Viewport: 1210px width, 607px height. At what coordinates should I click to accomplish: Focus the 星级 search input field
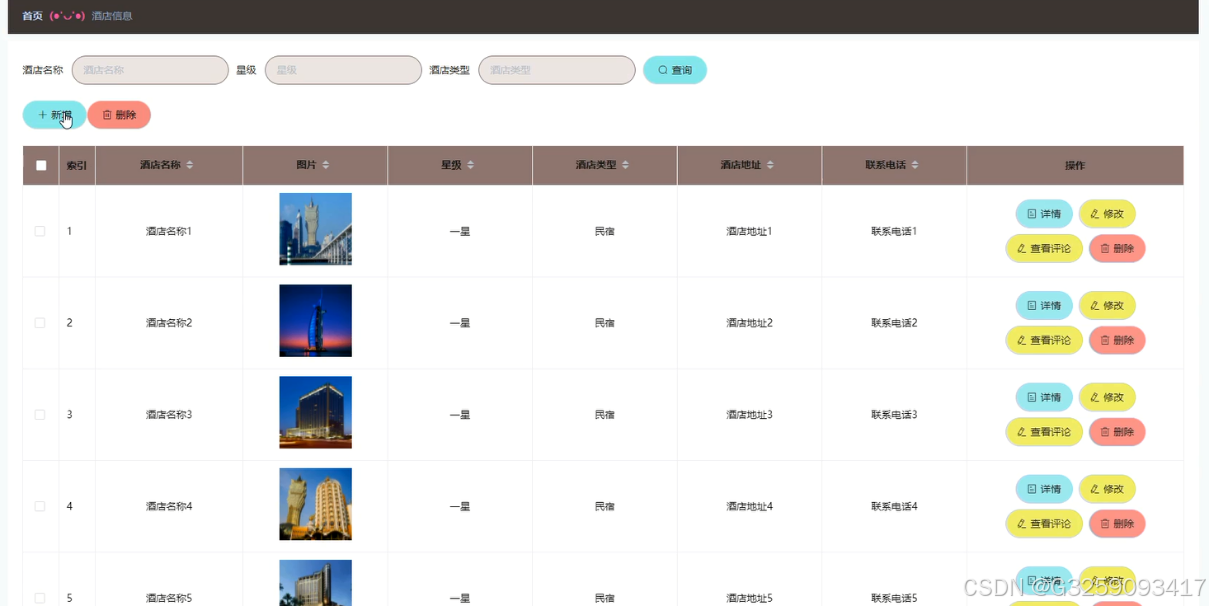343,70
